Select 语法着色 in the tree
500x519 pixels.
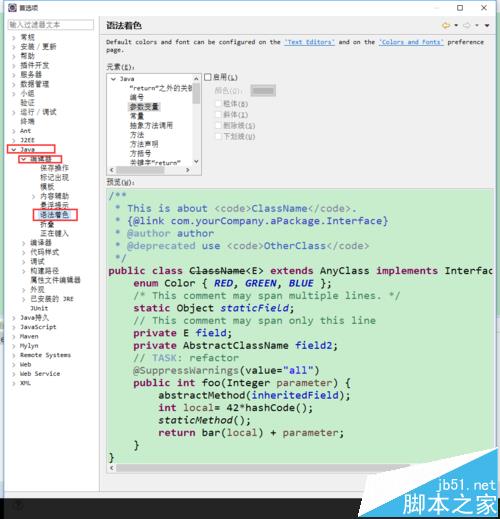(54, 215)
